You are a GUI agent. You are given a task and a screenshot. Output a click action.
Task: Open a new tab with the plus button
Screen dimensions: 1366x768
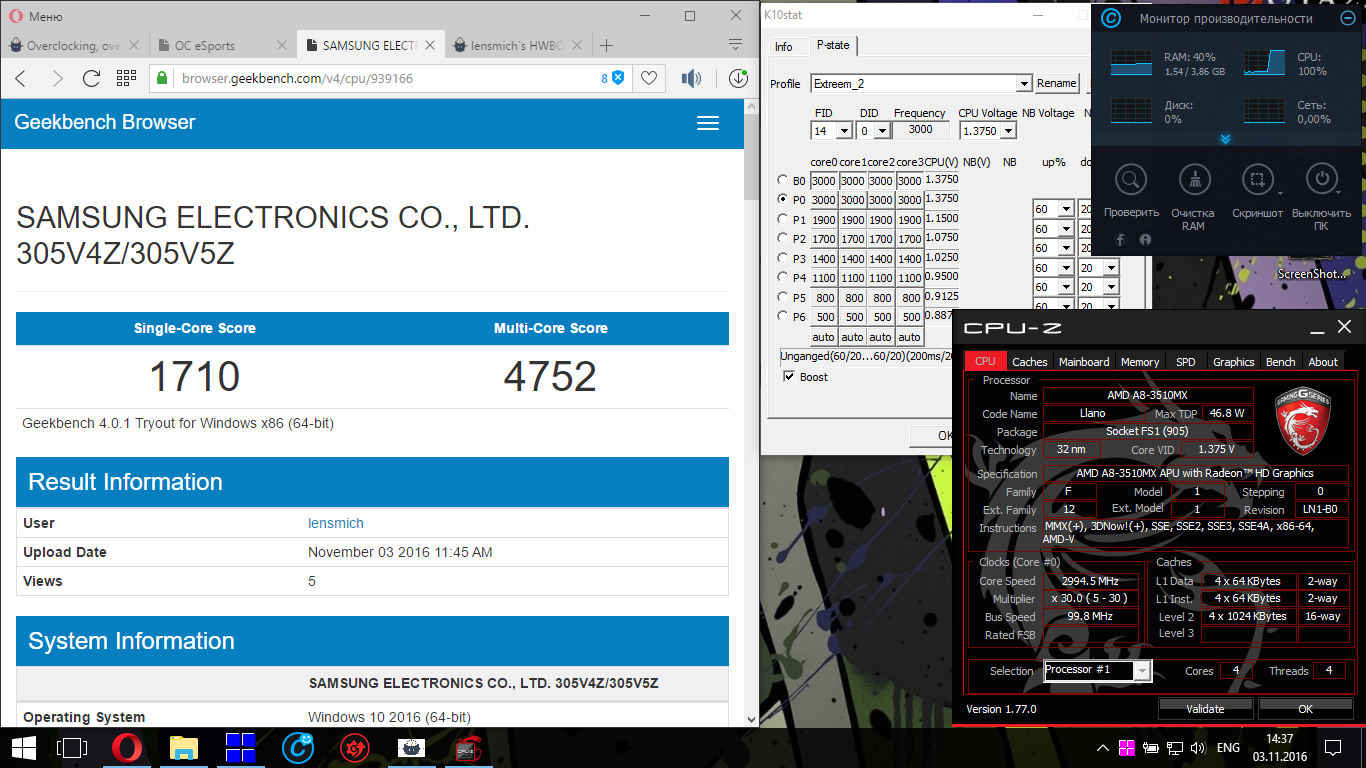point(606,45)
